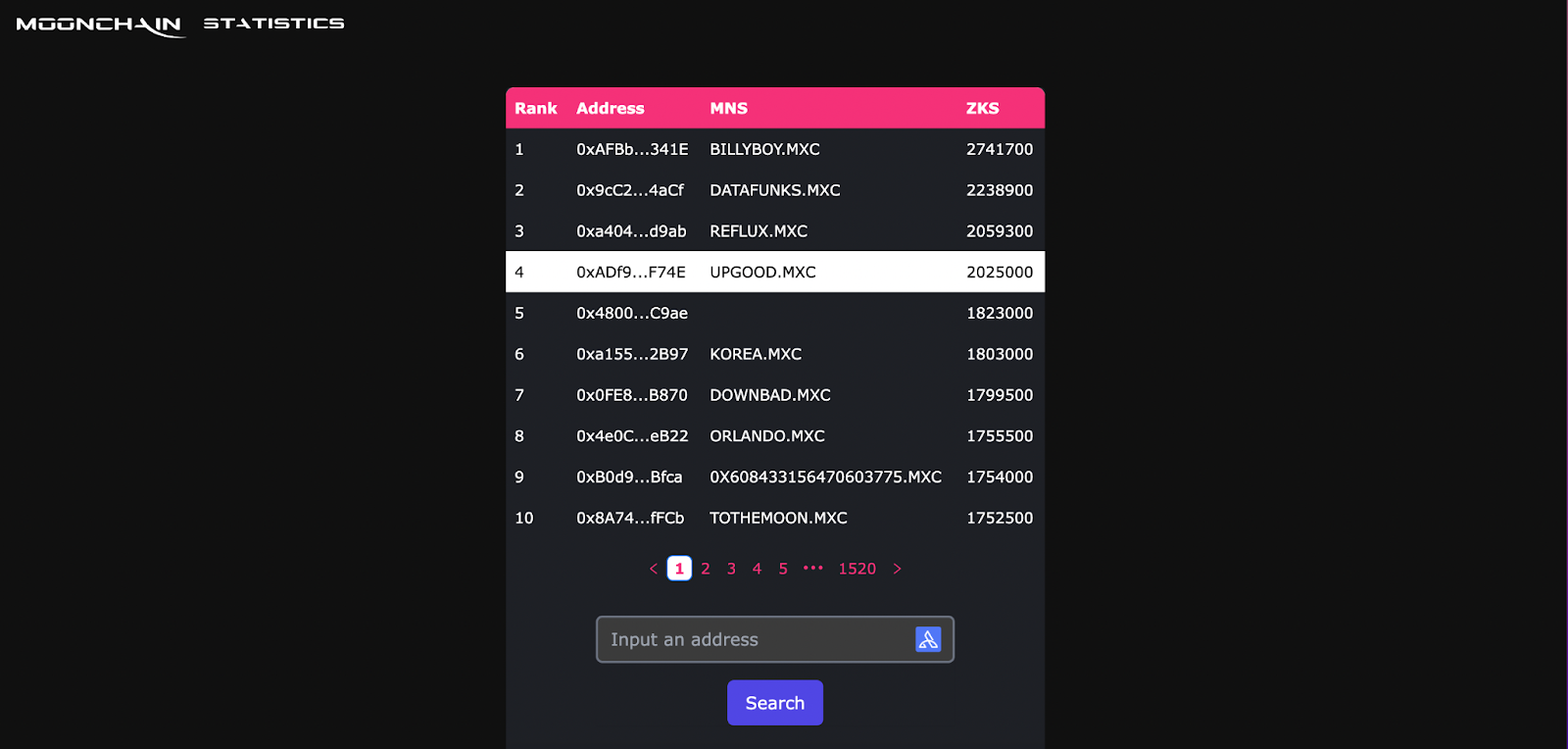The width and height of the screenshot is (1568, 749).
Task: Select the address 0x9cC2...4aCf
Action: pos(633,190)
